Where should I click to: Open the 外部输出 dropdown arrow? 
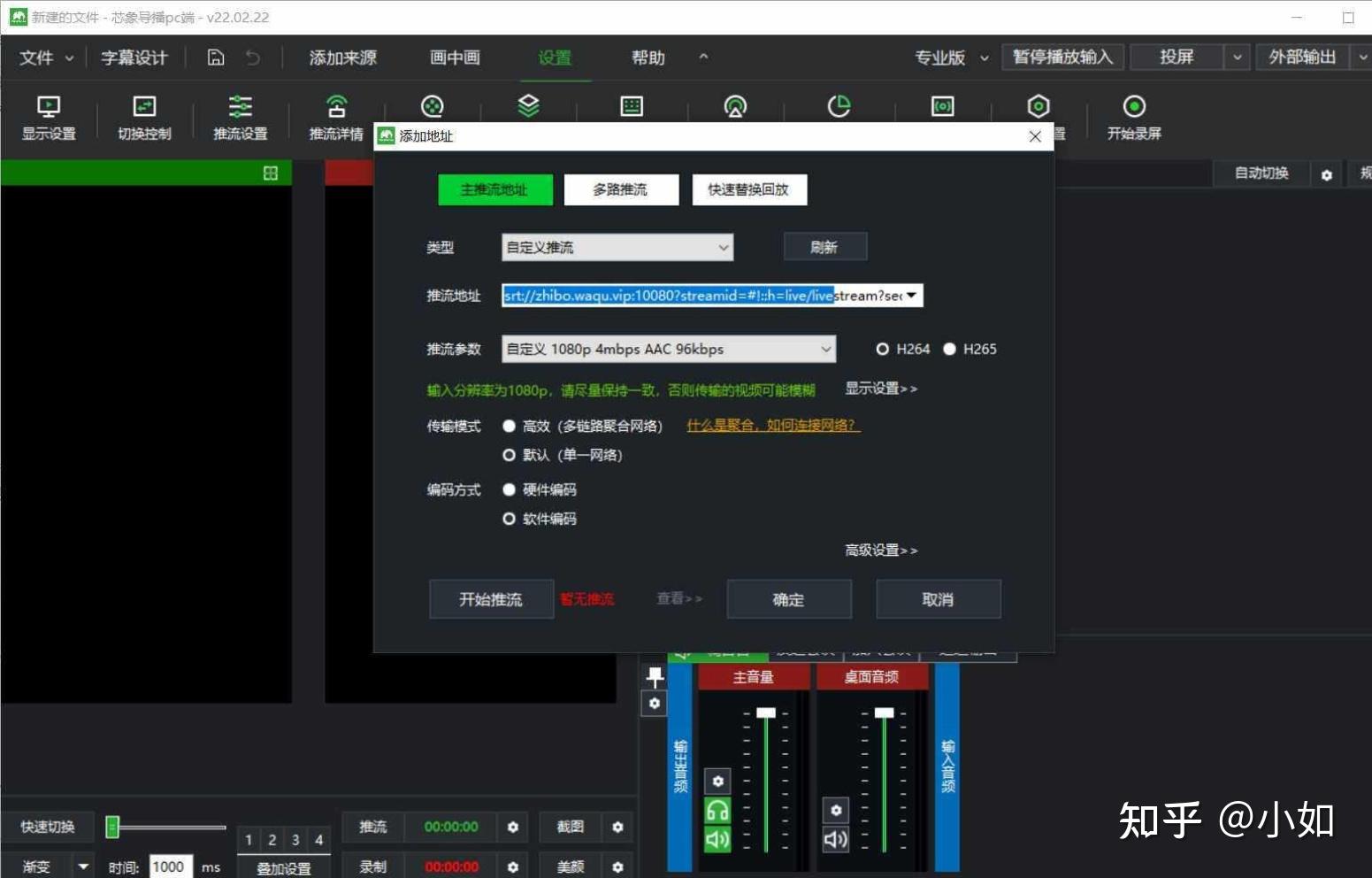point(1362,57)
